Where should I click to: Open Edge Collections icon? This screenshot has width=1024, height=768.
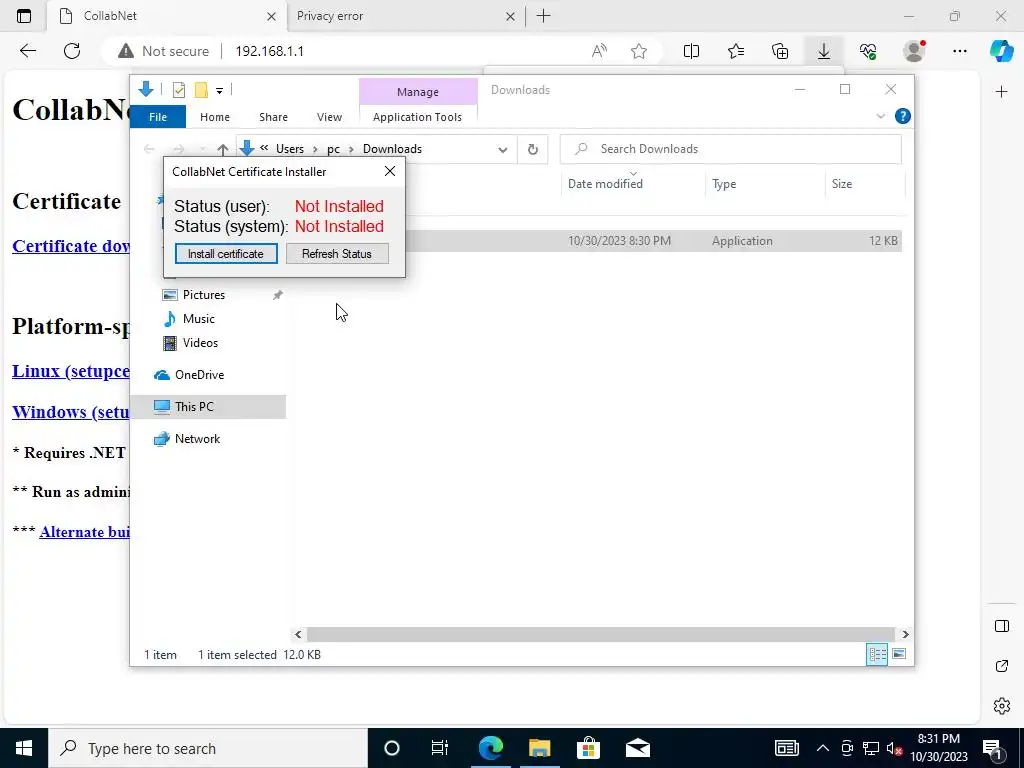pyautogui.click(x=780, y=51)
